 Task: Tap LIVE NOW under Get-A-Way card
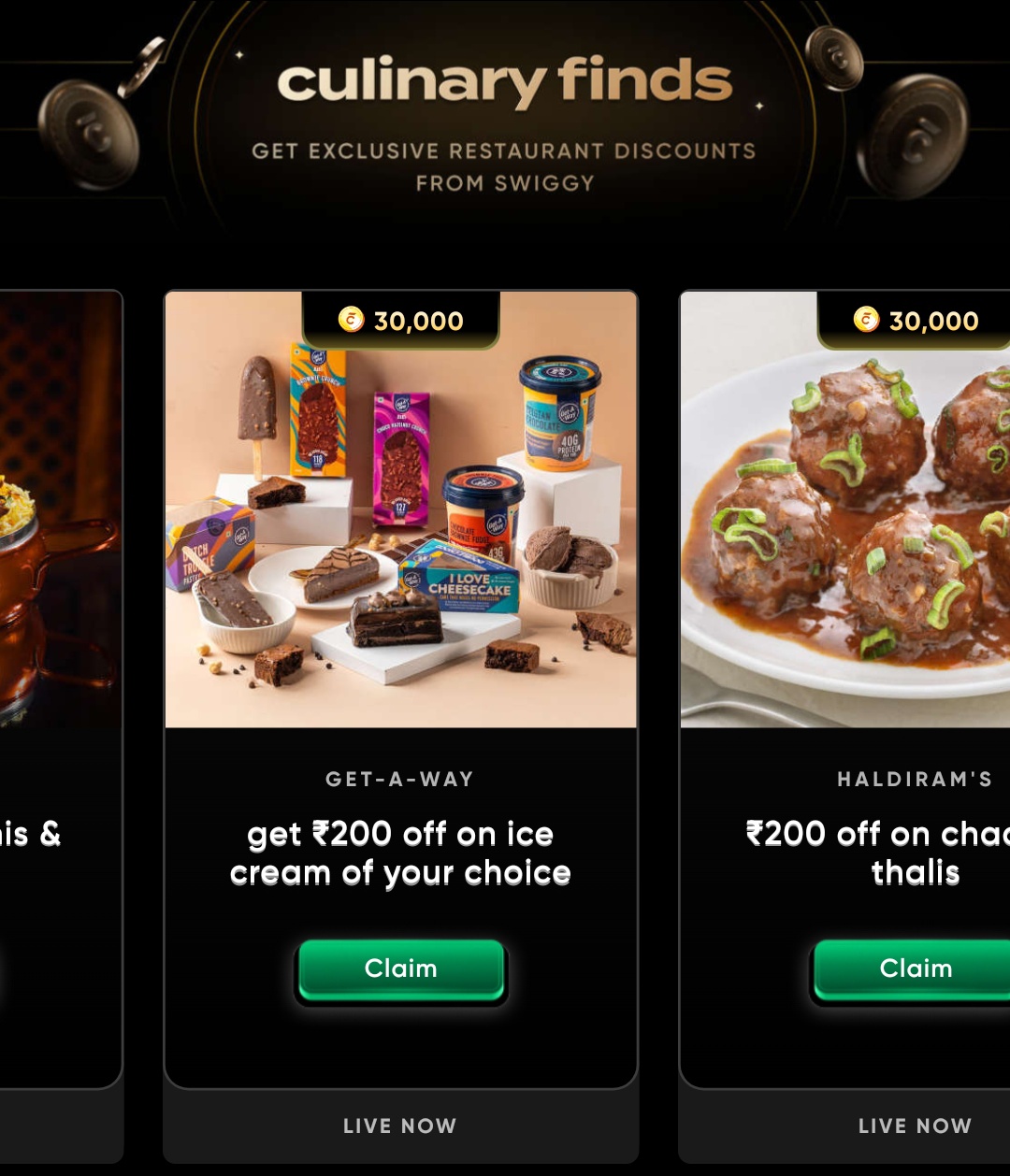pos(400,1126)
